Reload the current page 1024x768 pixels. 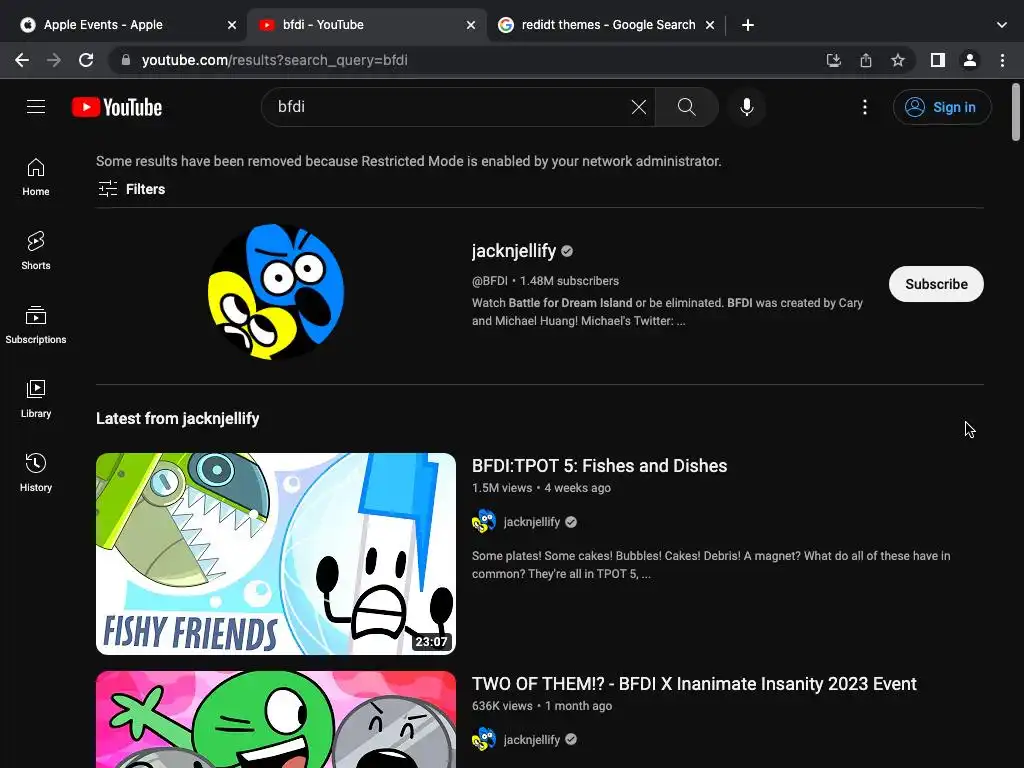click(86, 60)
